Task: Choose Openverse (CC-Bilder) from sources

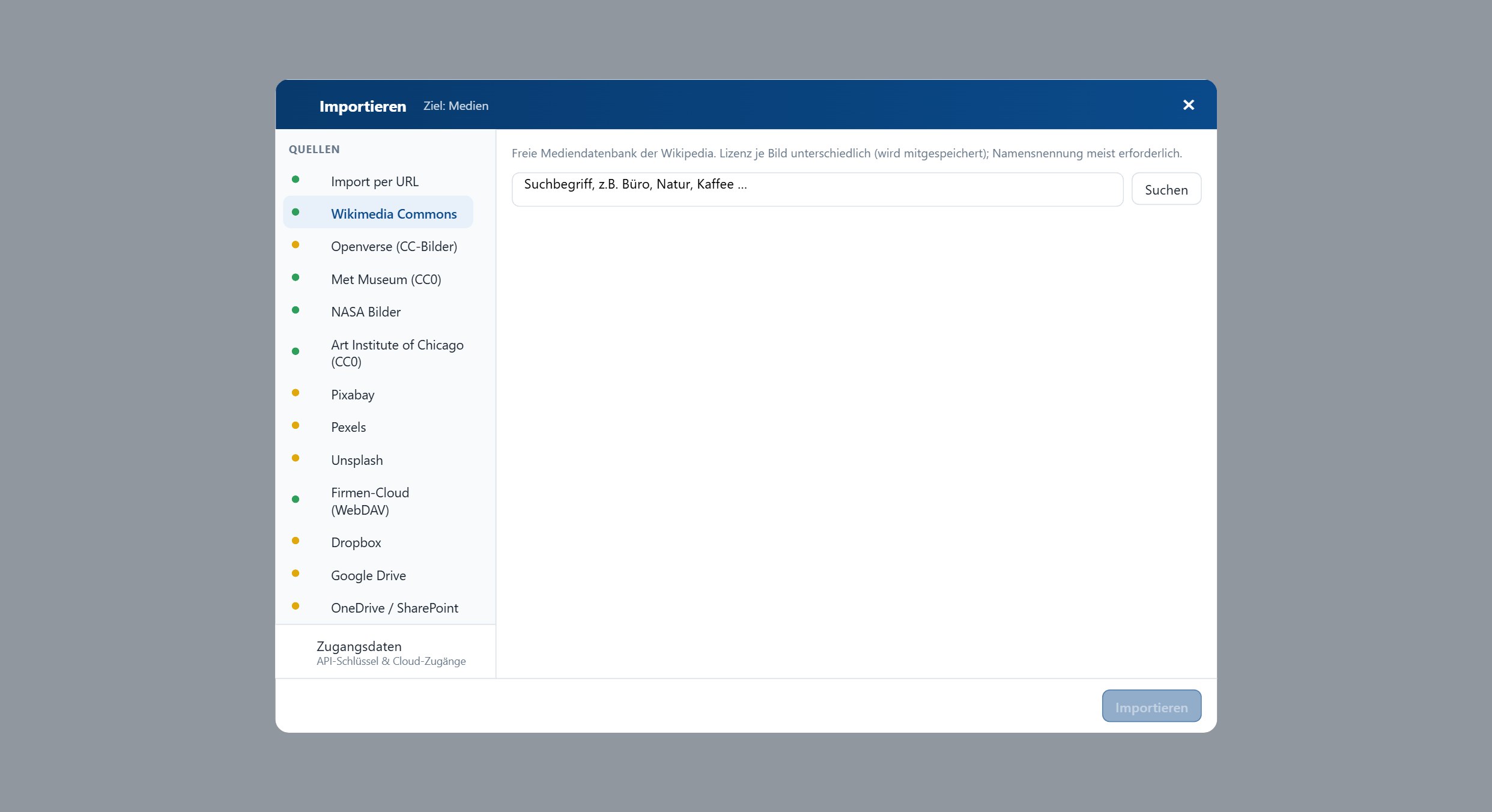Action: [378, 246]
